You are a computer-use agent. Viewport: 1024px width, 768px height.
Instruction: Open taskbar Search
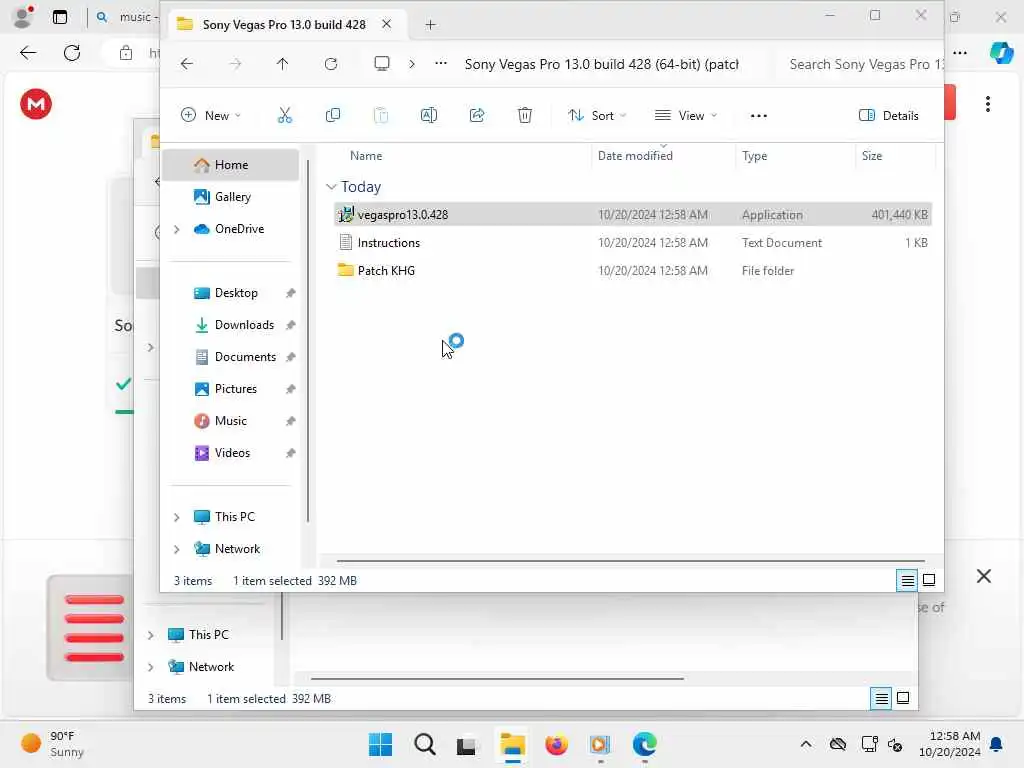point(424,744)
